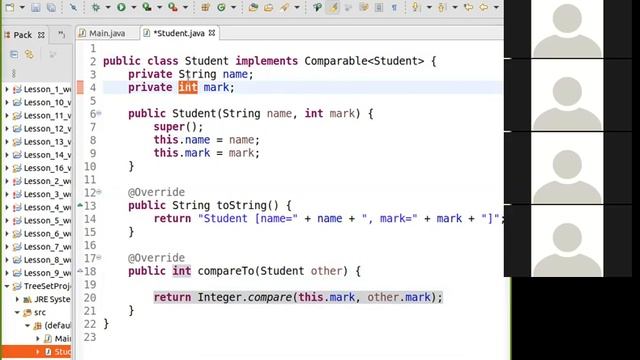Click the highlighted int keyword on line 4
Image resolution: width=640 pixels, height=360 pixels.
(188, 87)
